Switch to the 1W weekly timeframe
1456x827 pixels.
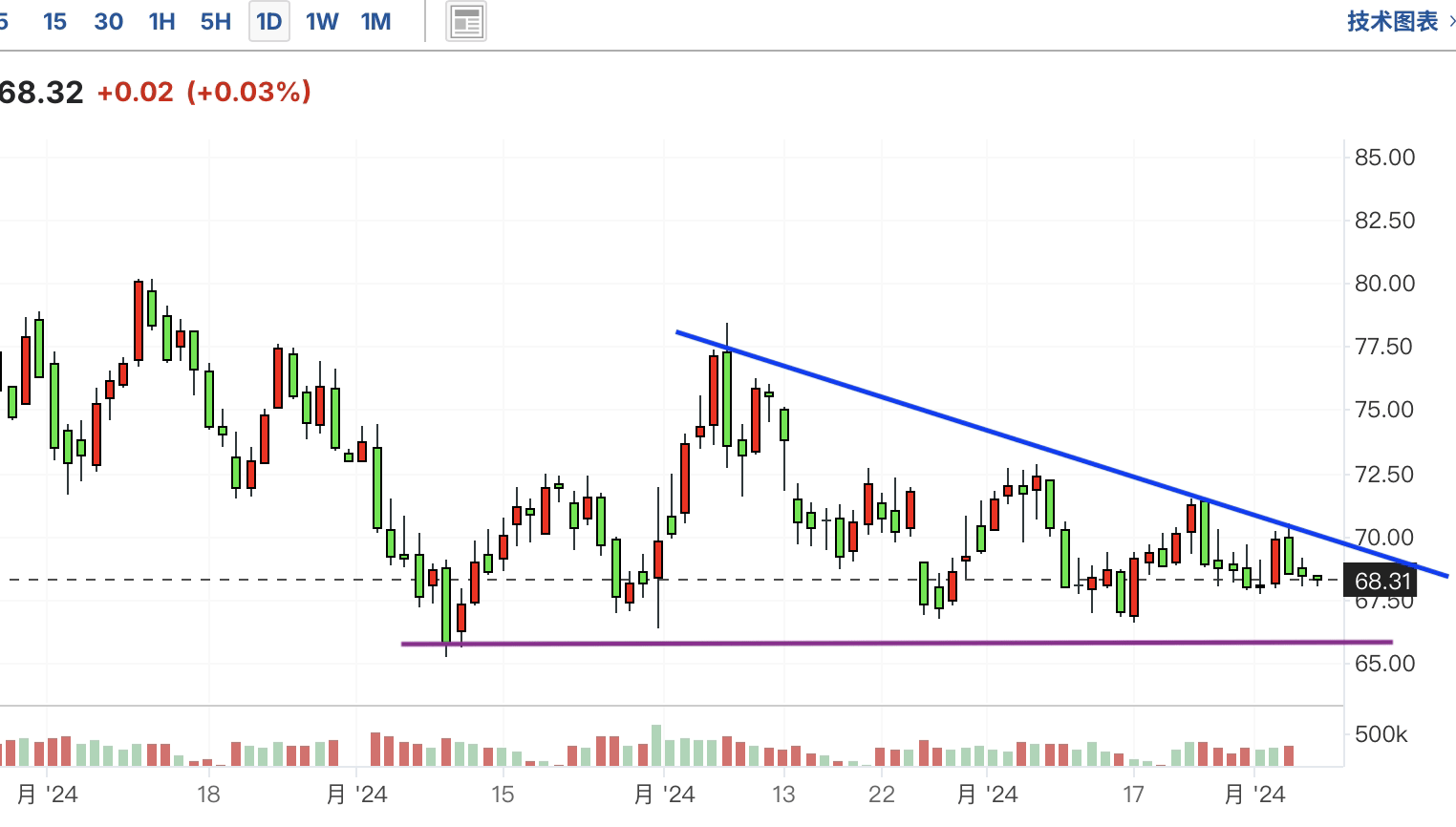point(322,22)
